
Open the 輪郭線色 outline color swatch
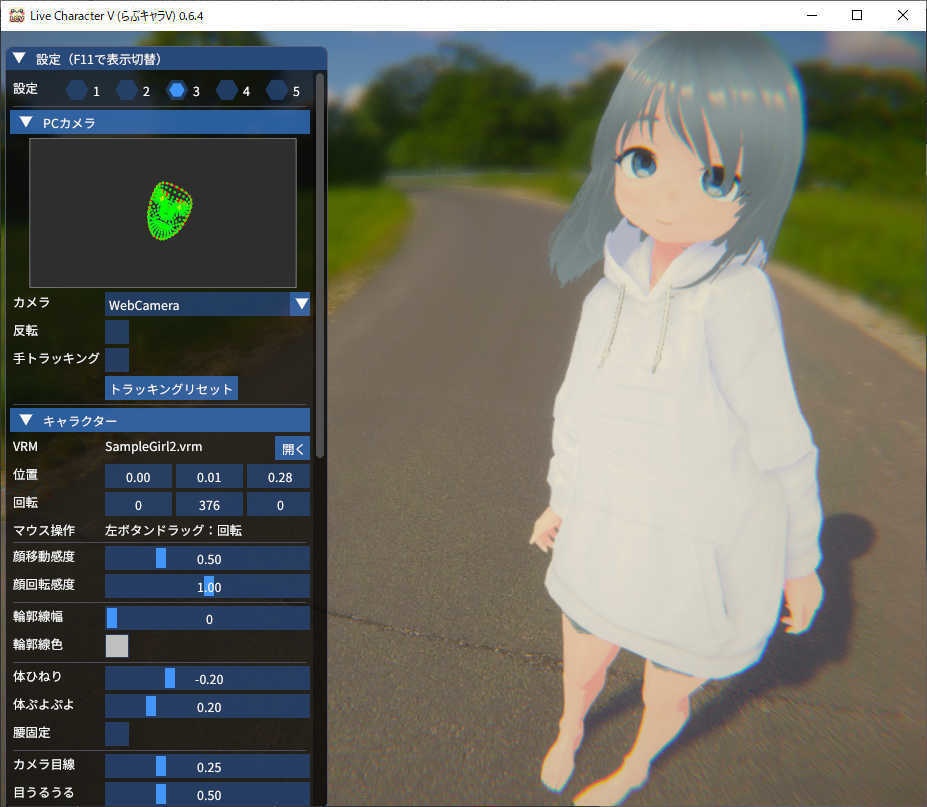tap(116, 646)
